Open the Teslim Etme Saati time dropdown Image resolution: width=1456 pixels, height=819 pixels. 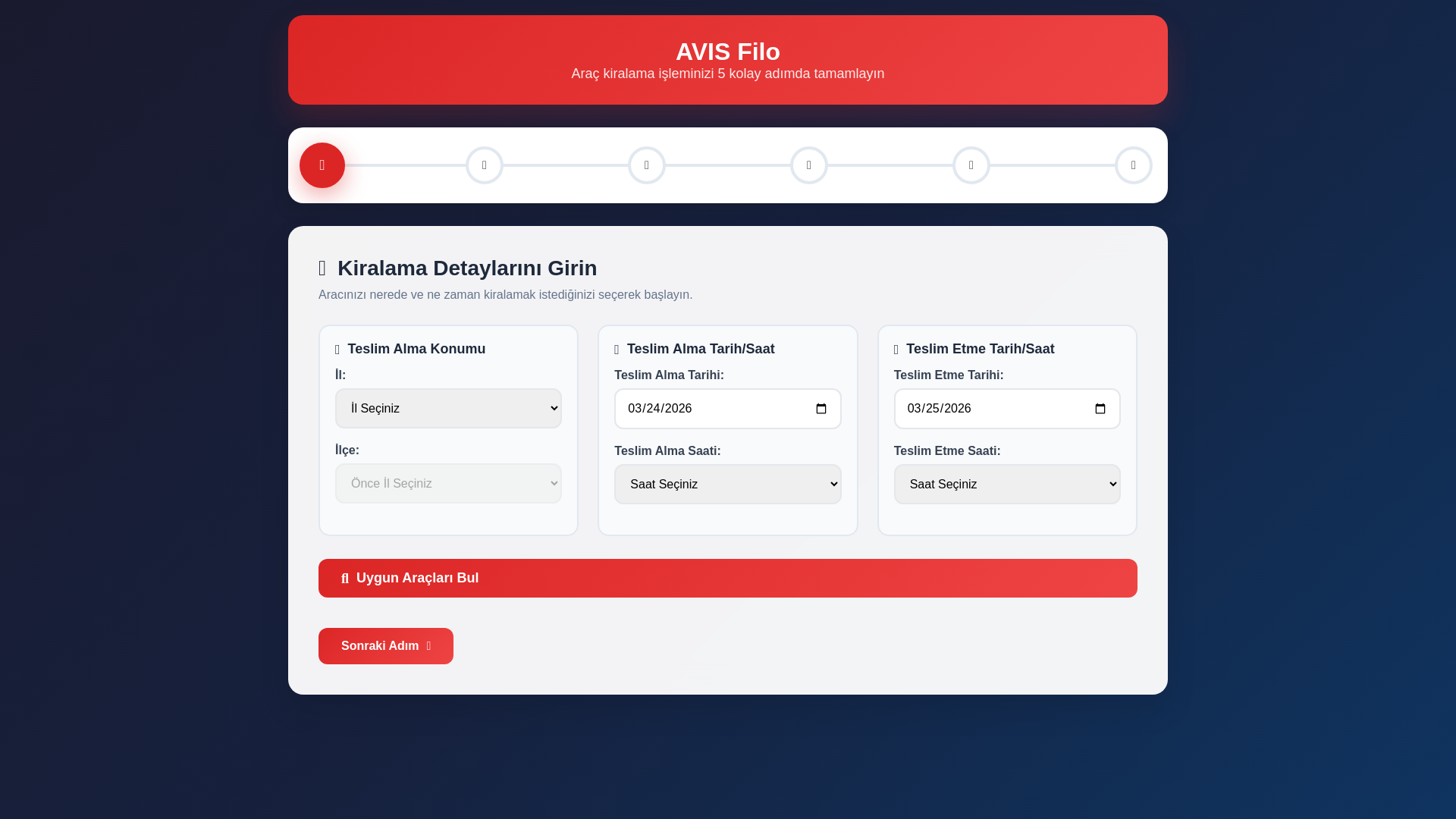click(x=1007, y=485)
